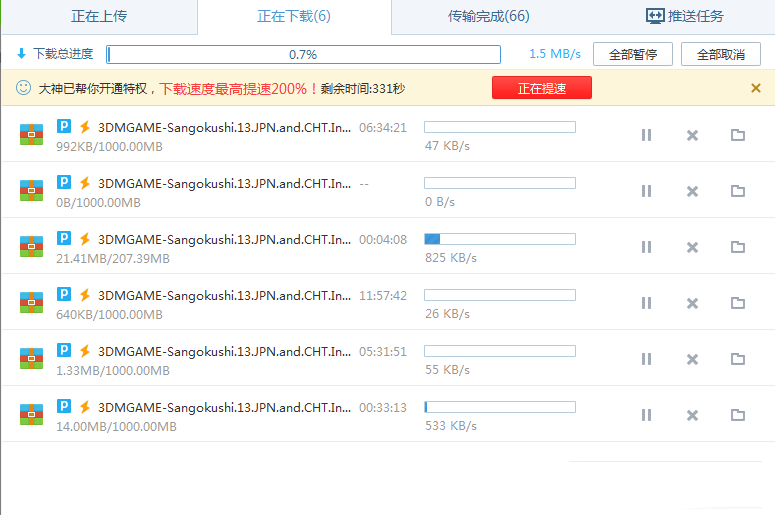The width and height of the screenshot is (775, 515).
Task: Click the blue P badge in the 21.41MB/207.39MB row
Action: (x=64, y=238)
